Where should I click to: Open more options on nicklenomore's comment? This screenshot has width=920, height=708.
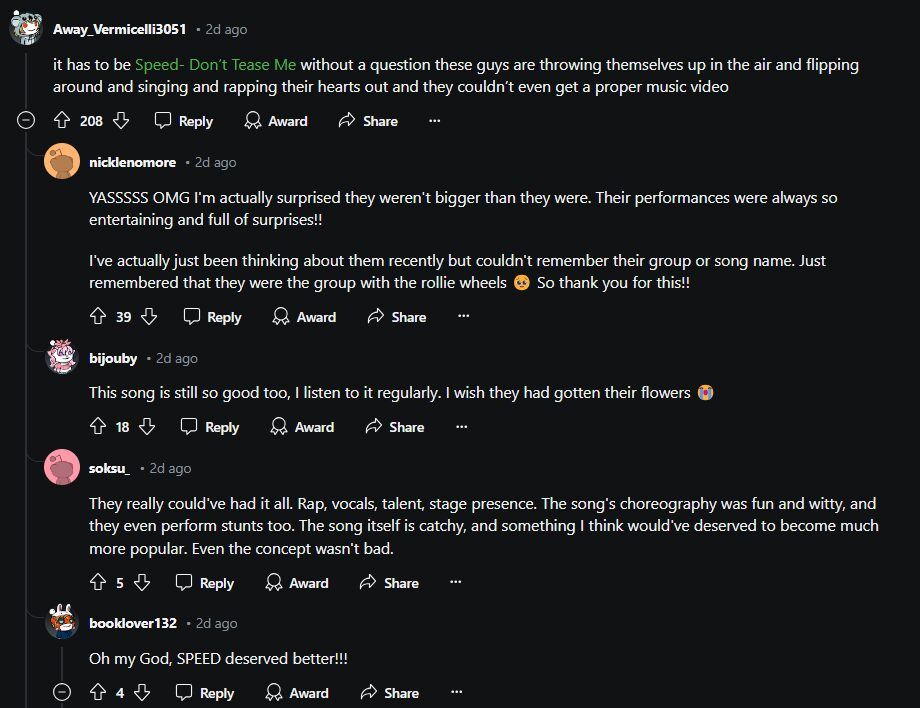click(x=463, y=317)
